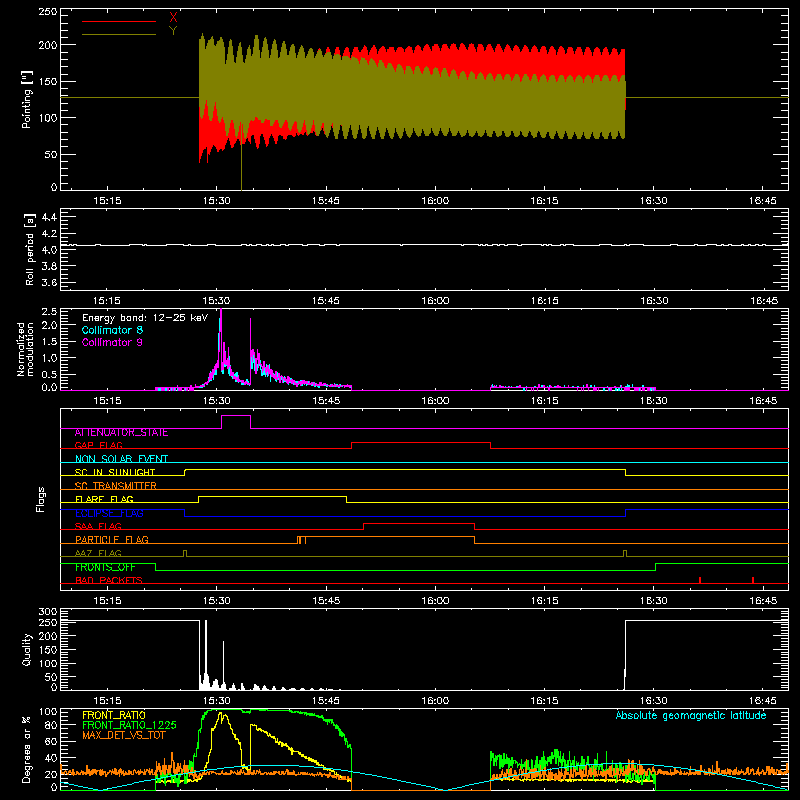Click the 'Degrees or %' axis title

[x=27, y=750]
